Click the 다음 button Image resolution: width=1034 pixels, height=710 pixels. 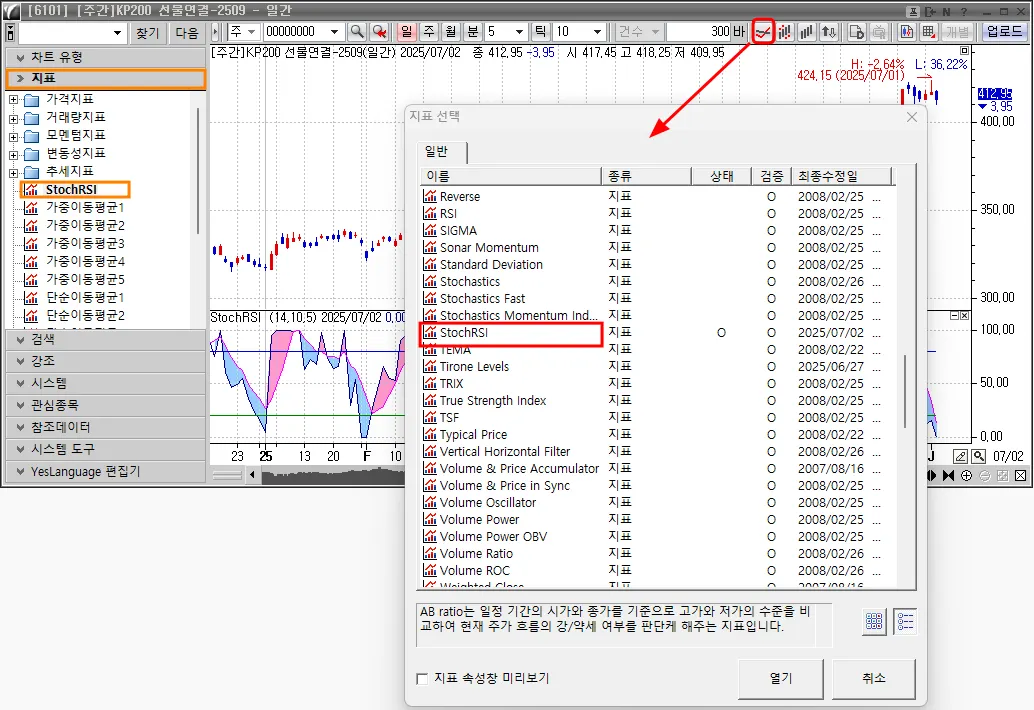tap(187, 32)
